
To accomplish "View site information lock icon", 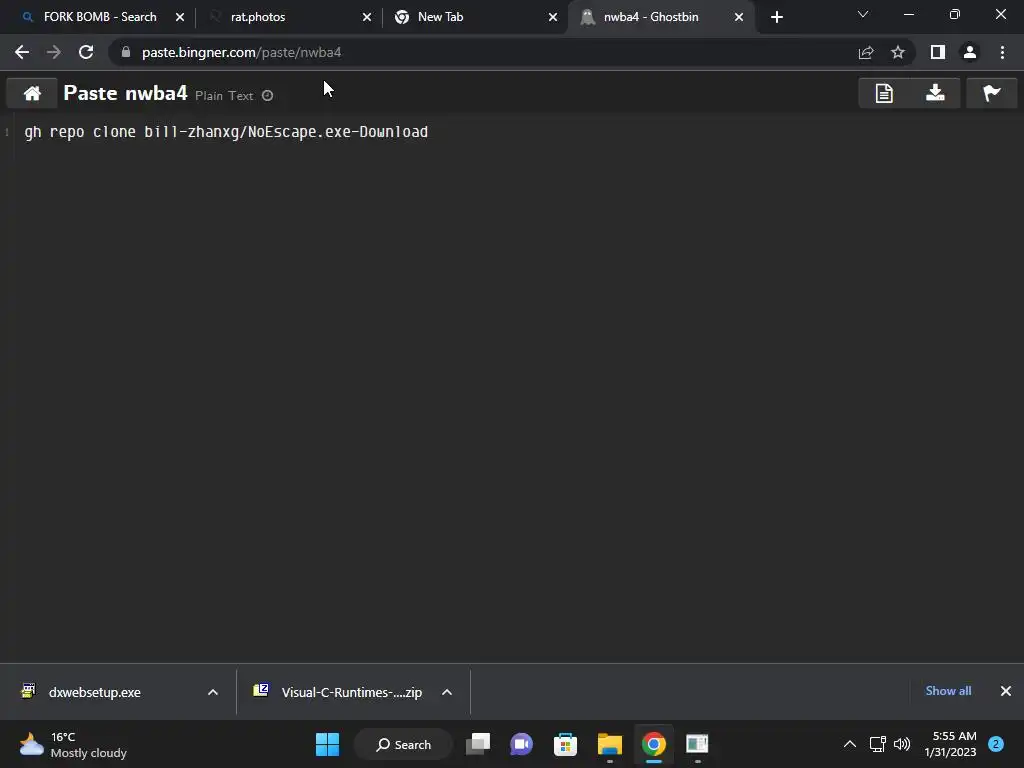I will pyautogui.click(x=126, y=52).
